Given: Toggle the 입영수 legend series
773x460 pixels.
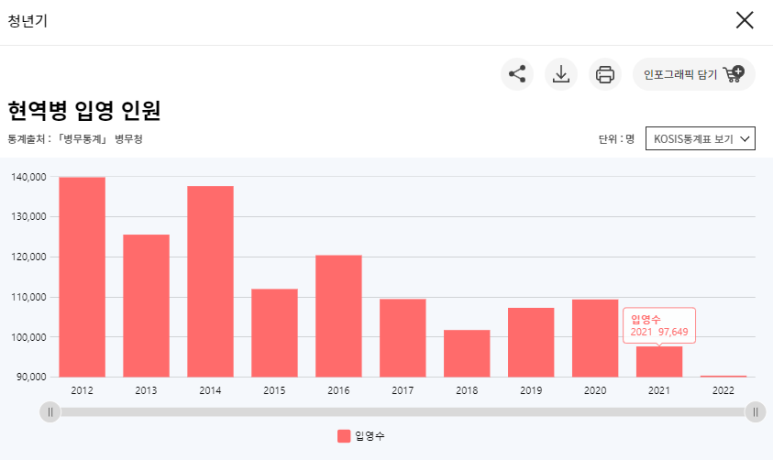Looking at the screenshot, I should [x=361, y=436].
